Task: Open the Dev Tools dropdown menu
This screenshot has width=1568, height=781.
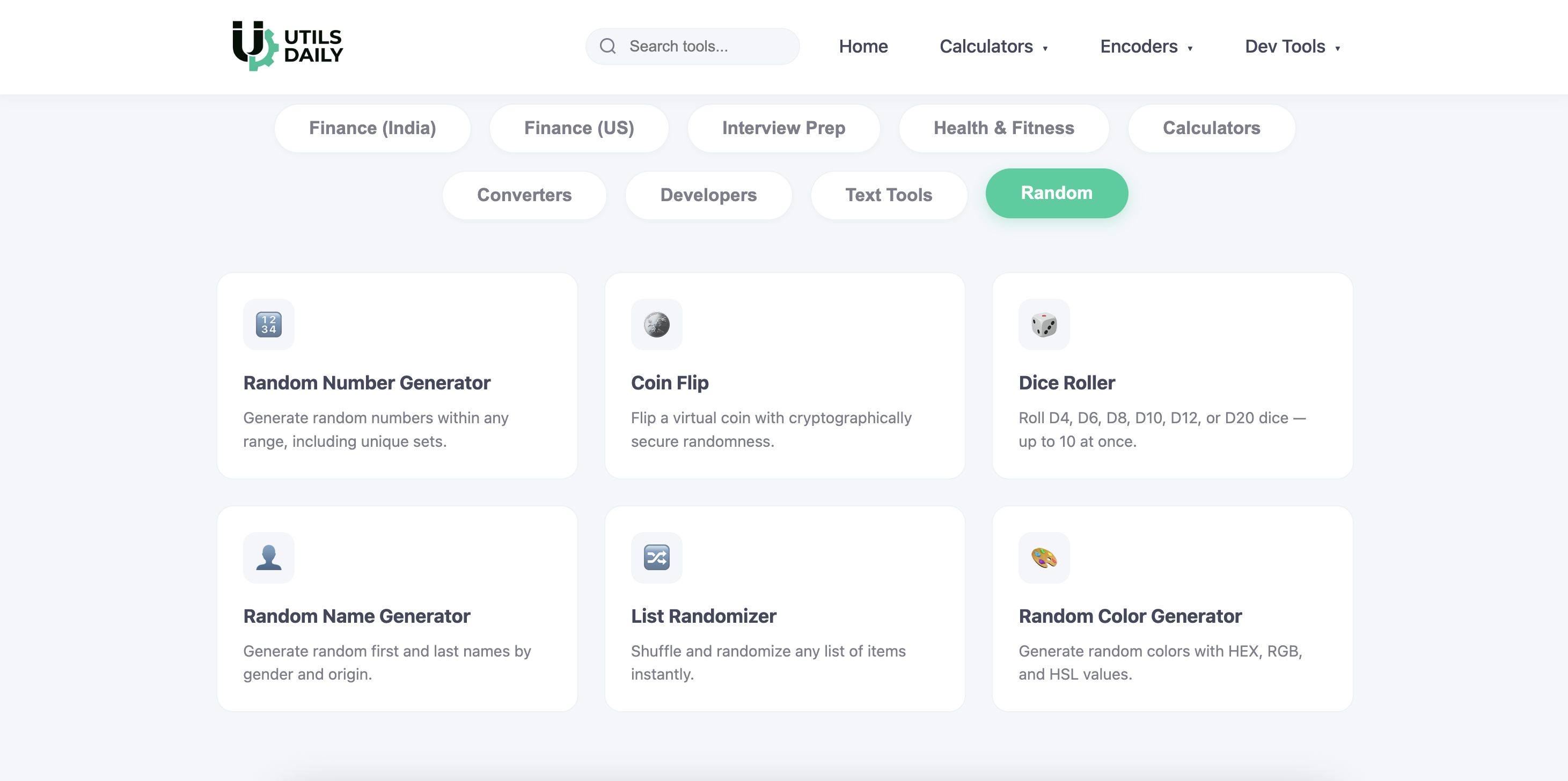Action: 1292,46
